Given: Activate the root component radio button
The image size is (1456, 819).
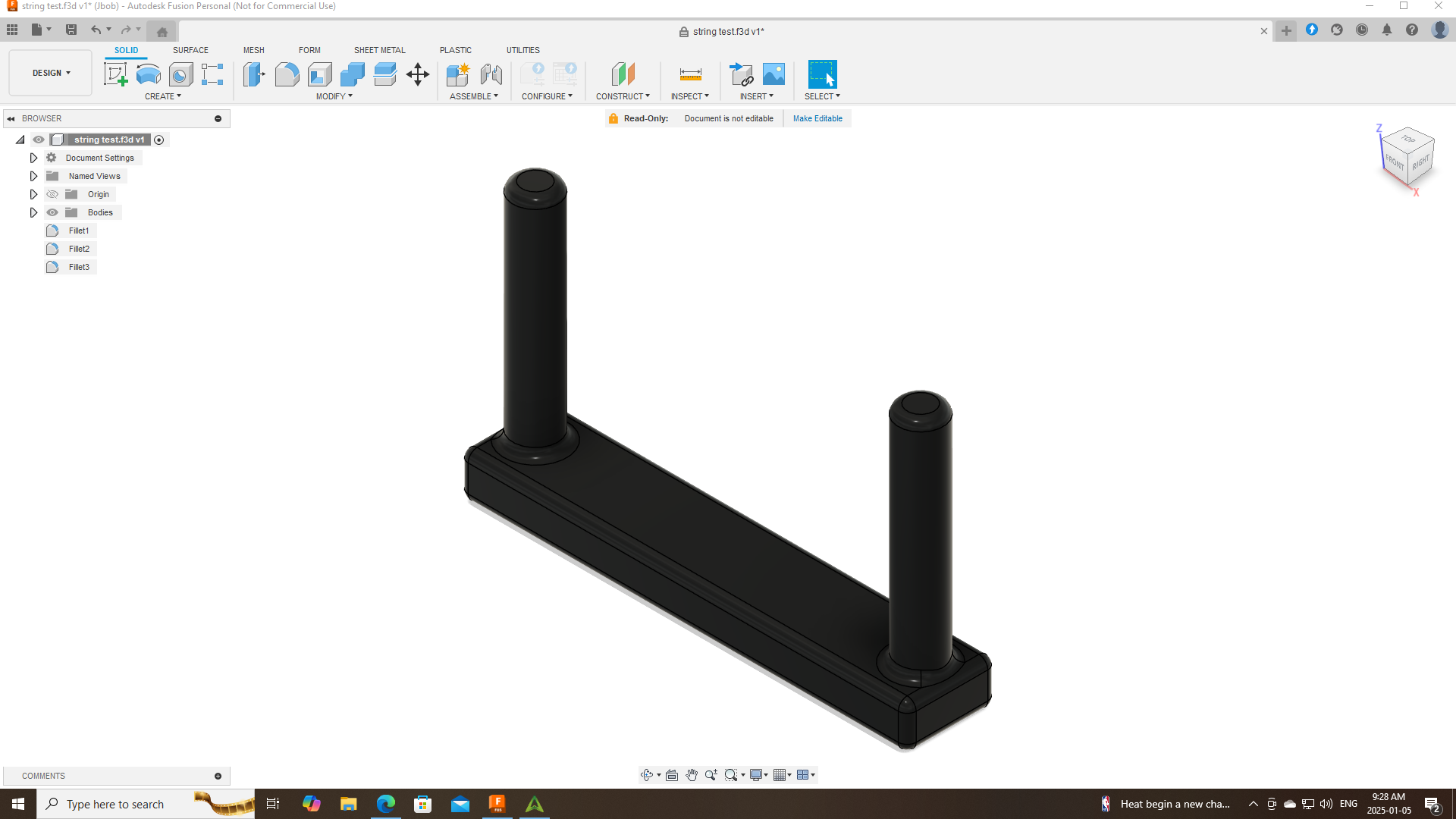Looking at the screenshot, I should point(158,140).
